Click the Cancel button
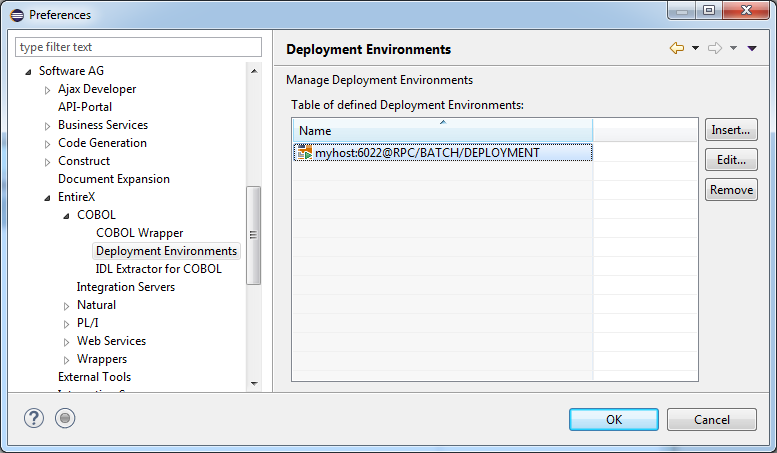Viewport: 777px width, 453px height. tap(712, 420)
